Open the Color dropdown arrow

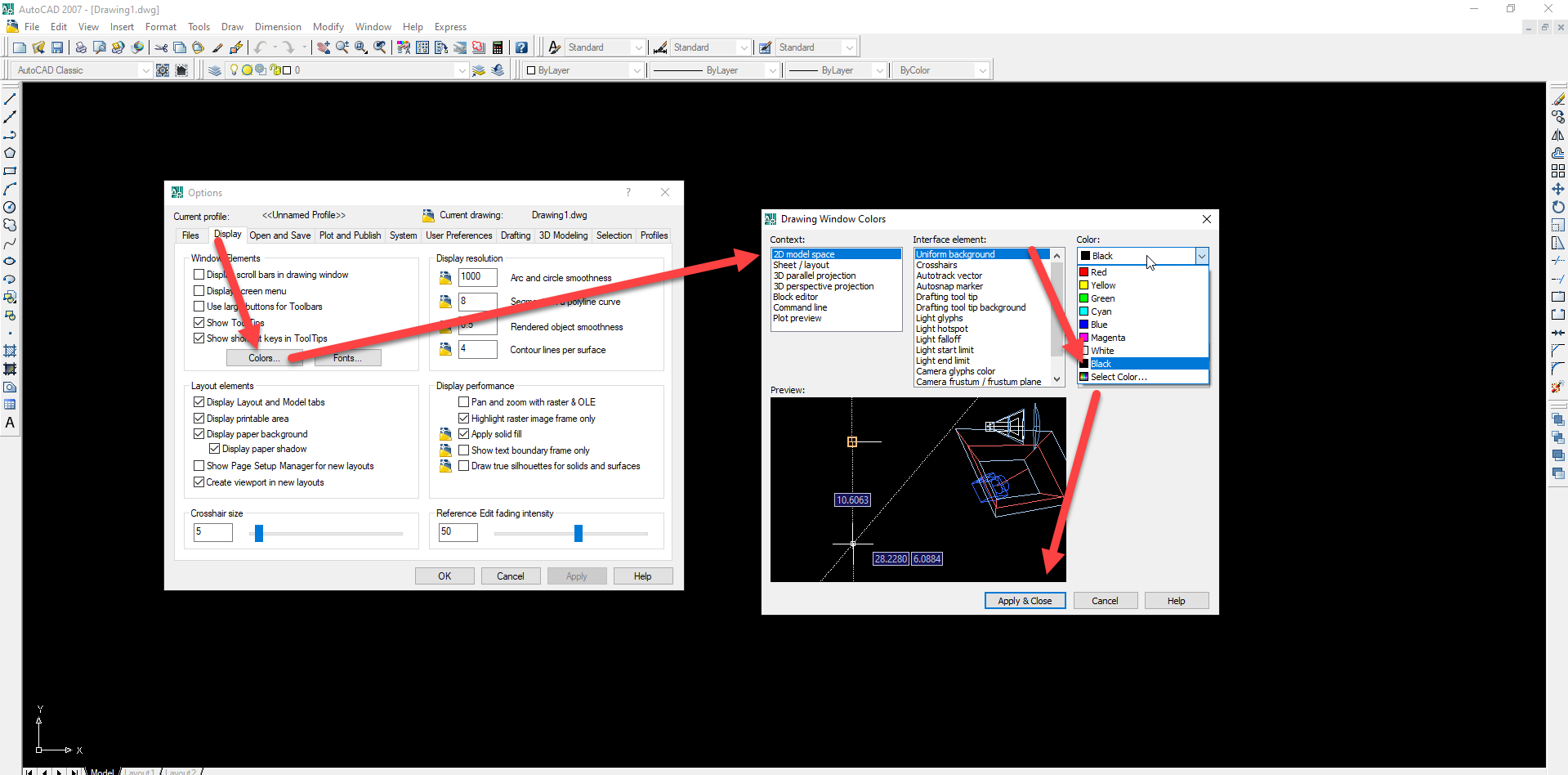[1201, 256]
